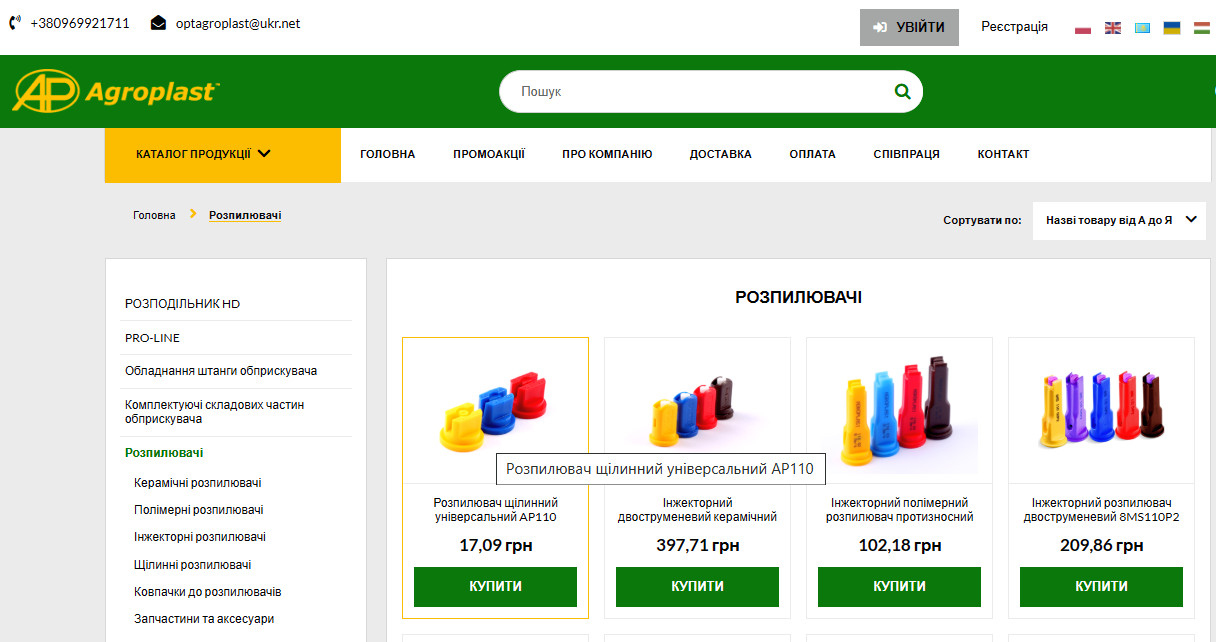The height and width of the screenshot is (642, 1216).
Task: Select the green Розпилювачі sidebar category
Action: tap(164, 453)
